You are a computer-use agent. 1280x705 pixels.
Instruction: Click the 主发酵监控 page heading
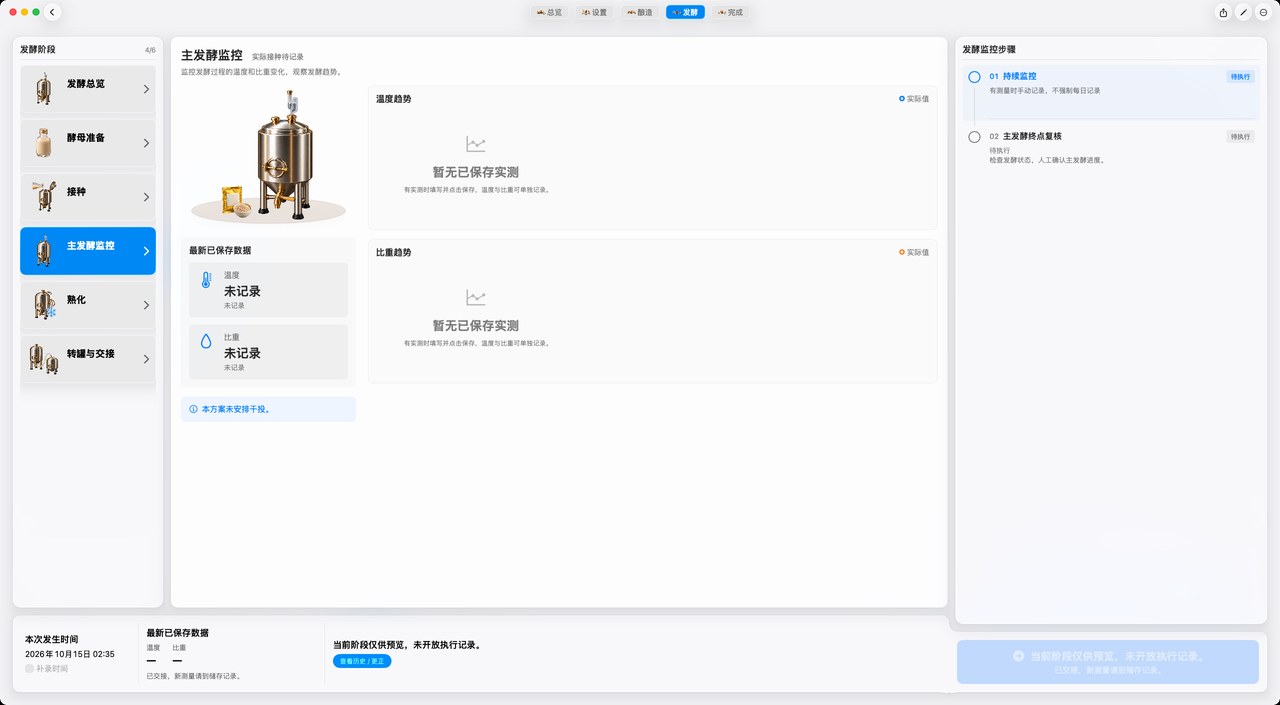coord(212,56)
